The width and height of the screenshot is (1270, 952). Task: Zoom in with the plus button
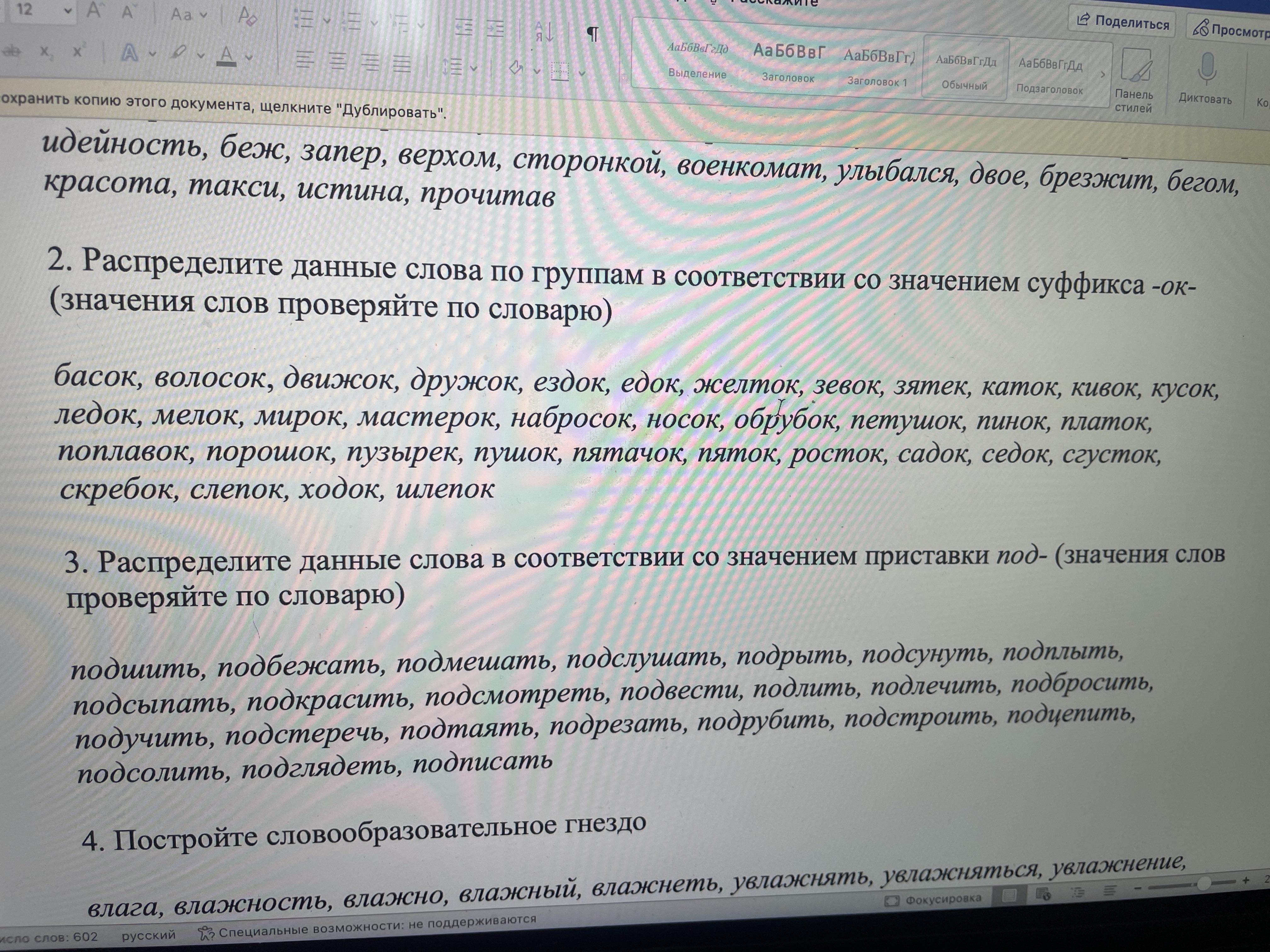pos(1246,880)
